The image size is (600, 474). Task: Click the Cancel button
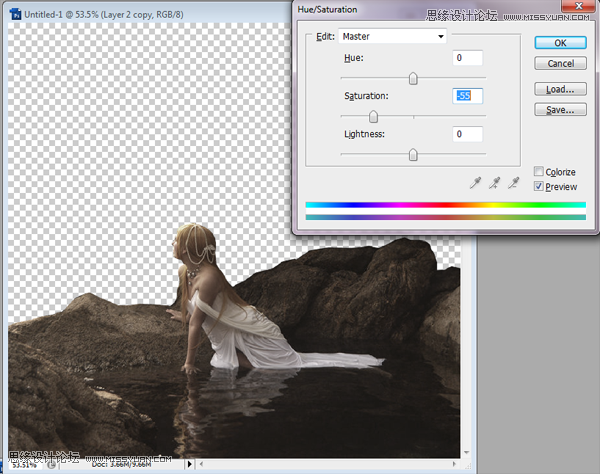pos(560,63)
